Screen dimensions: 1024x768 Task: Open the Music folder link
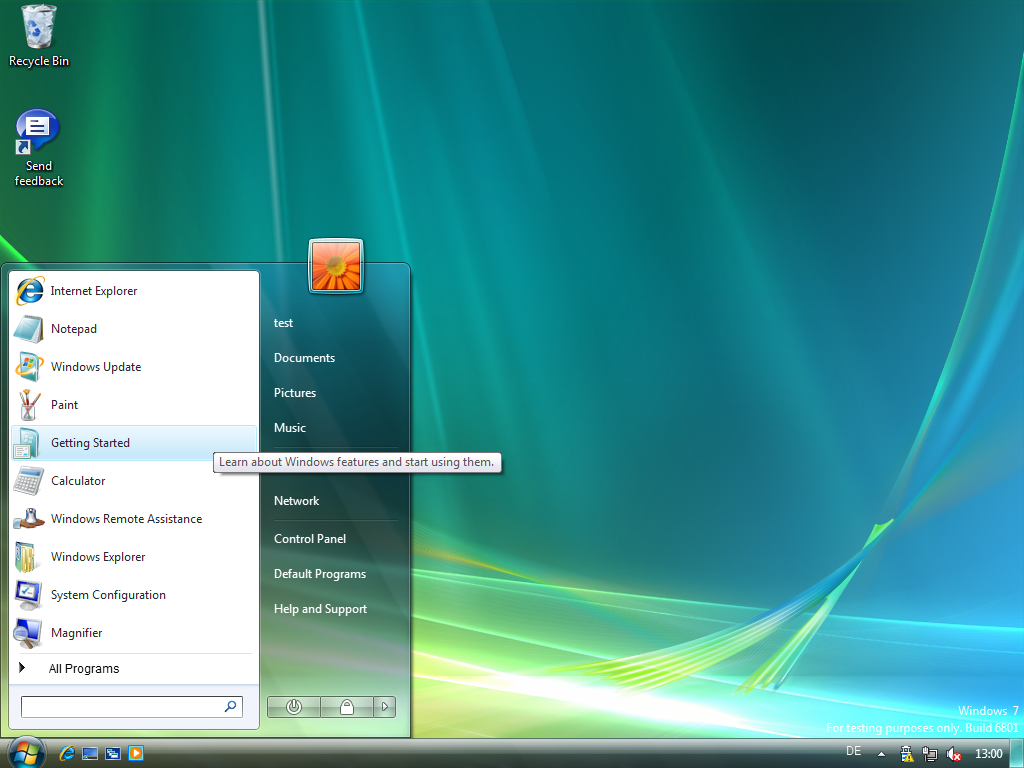tap(290, 428)
